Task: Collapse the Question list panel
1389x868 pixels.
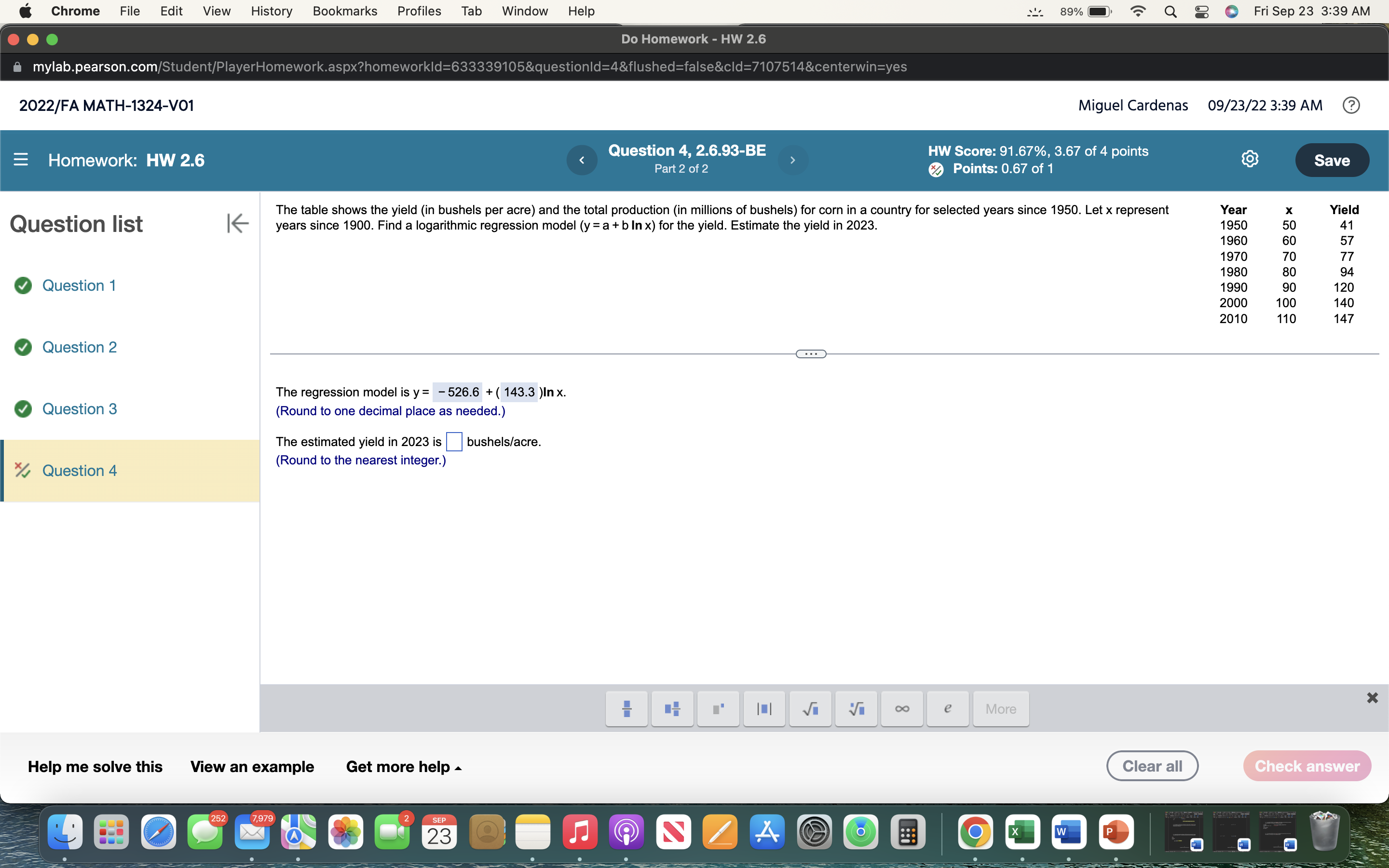Action: tap(236, 223)
